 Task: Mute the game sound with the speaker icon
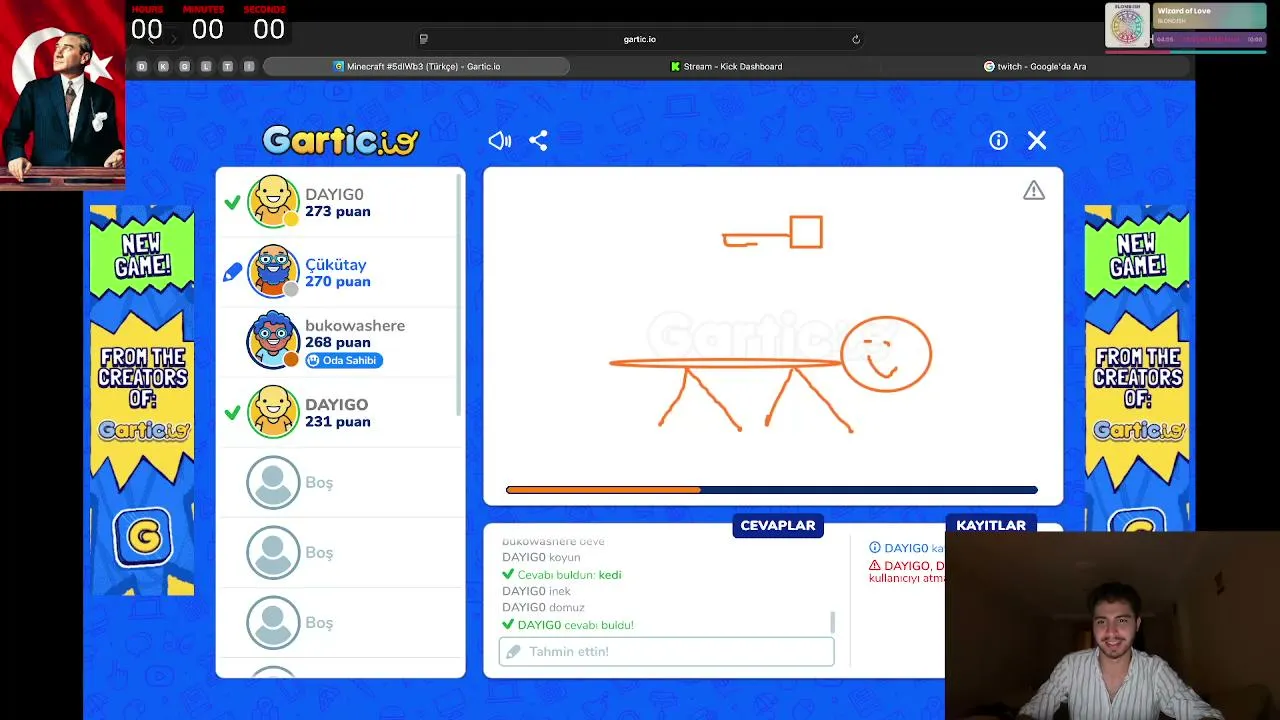500,141
